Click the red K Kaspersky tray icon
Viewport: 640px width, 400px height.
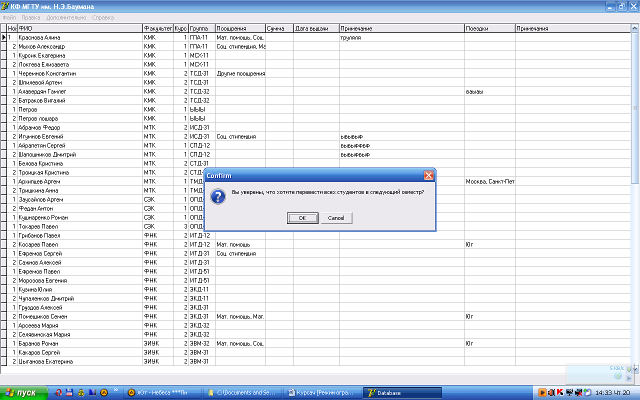click(x=560, y=393)
